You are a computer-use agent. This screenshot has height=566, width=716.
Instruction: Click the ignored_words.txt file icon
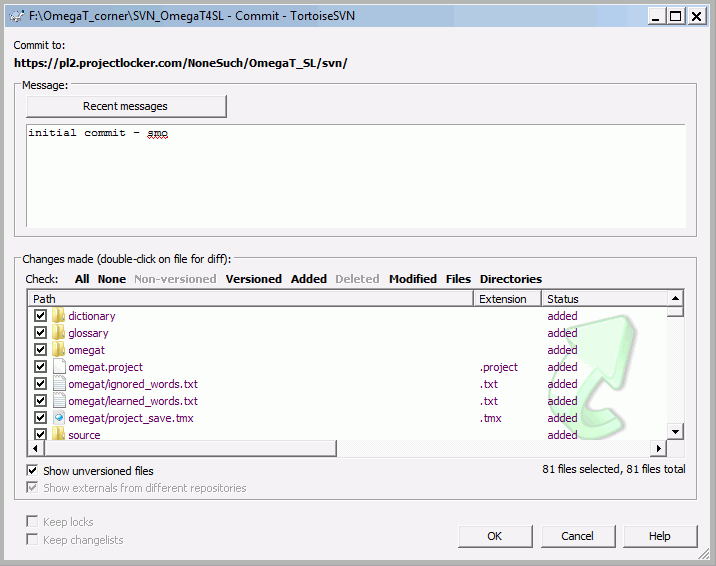[59, 383]
